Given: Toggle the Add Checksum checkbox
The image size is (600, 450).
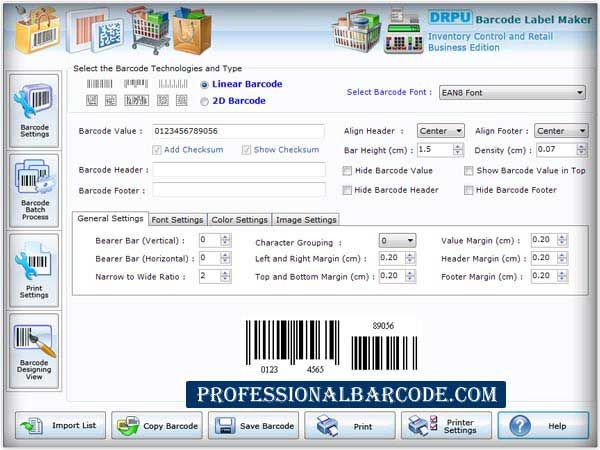Looking at the screenshot, I should [x=157, y=150].
